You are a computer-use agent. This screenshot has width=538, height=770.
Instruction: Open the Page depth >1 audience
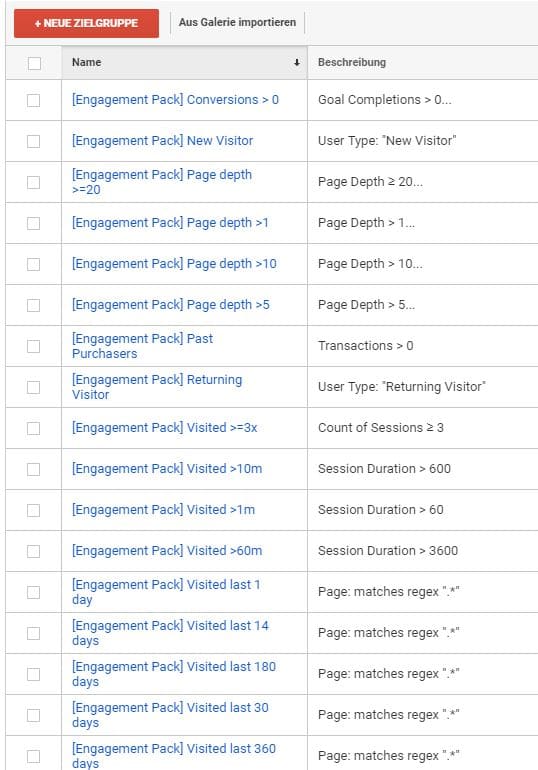pyautogui.click(x=170, y=223)
